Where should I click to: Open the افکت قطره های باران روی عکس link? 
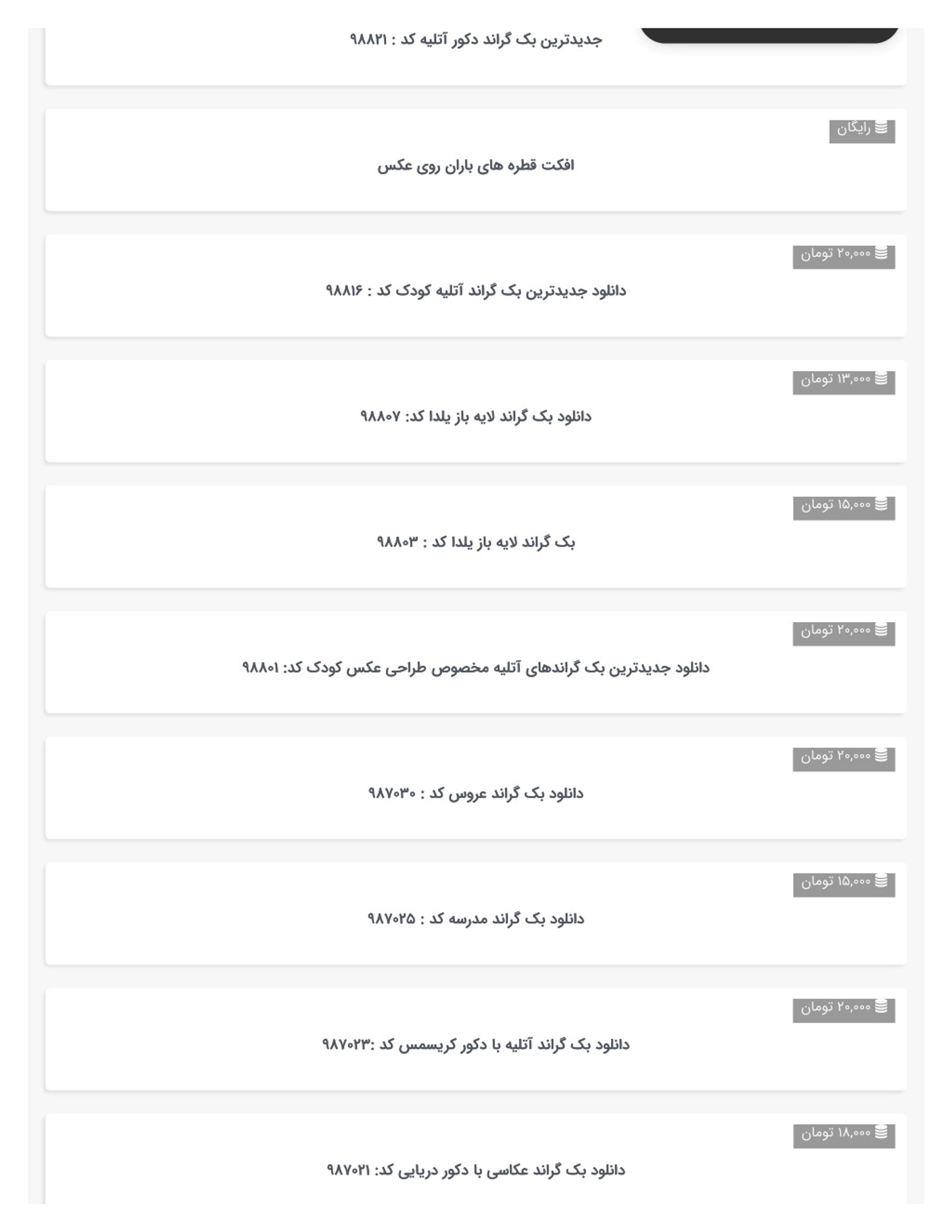tap(475, 165)
